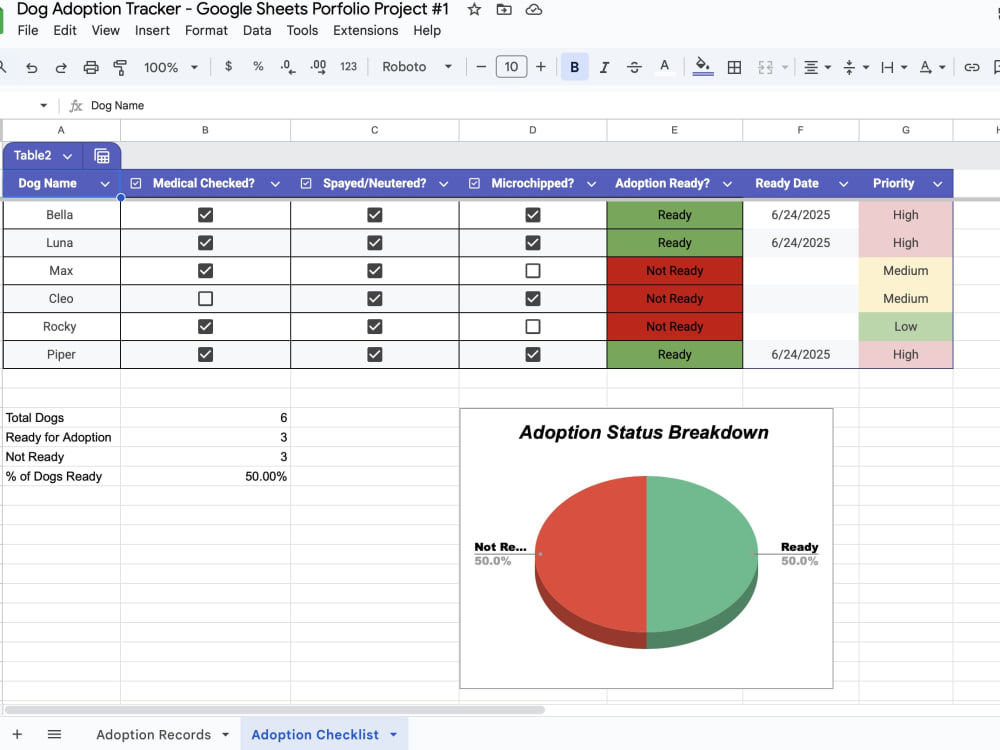The height and width of the screenshot is (750, 1000).
Task: Open the fill color picker
Action: (702, 67)
